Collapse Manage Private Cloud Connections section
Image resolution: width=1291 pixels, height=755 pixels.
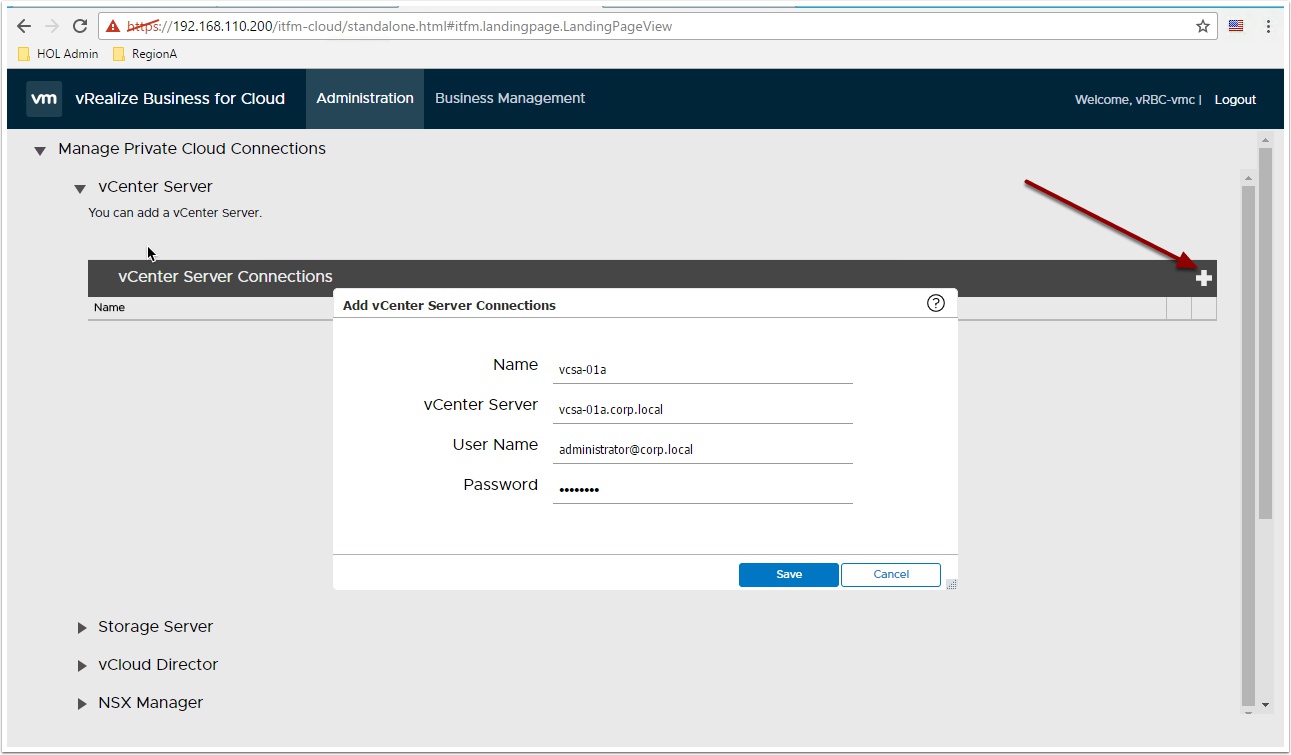pos(40,151)
